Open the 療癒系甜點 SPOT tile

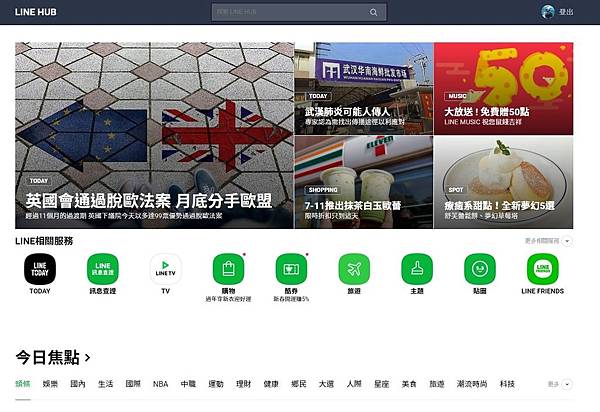click(504, 182)
